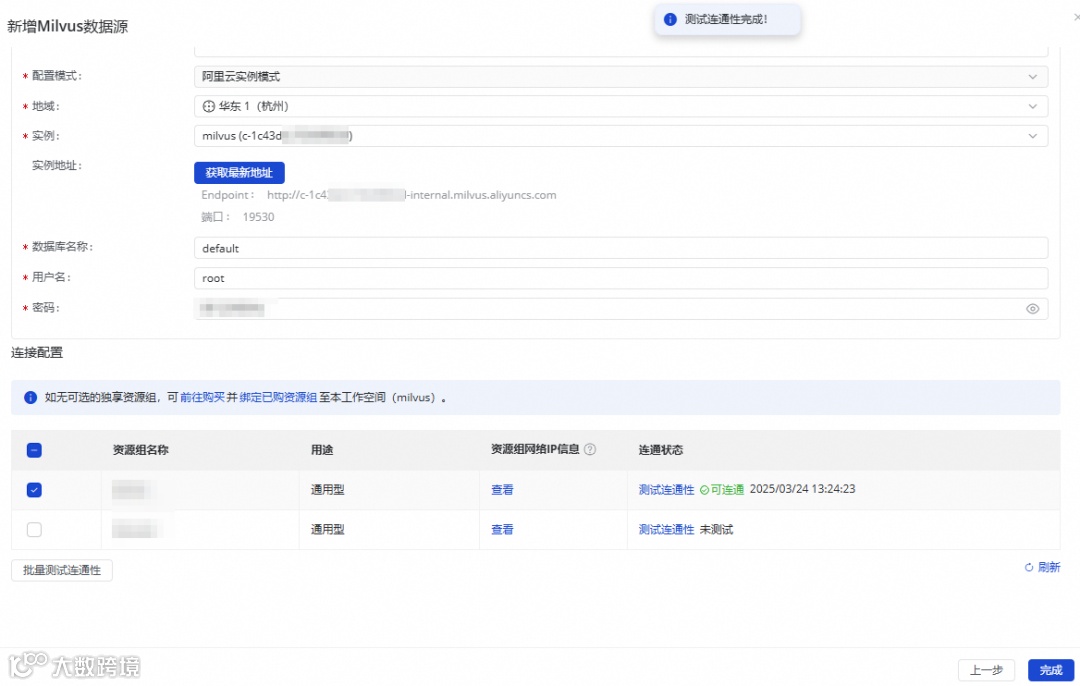Open the 实例 instance dropdown
This screenshot has height=686, width=1080.
tap(621, 136)
